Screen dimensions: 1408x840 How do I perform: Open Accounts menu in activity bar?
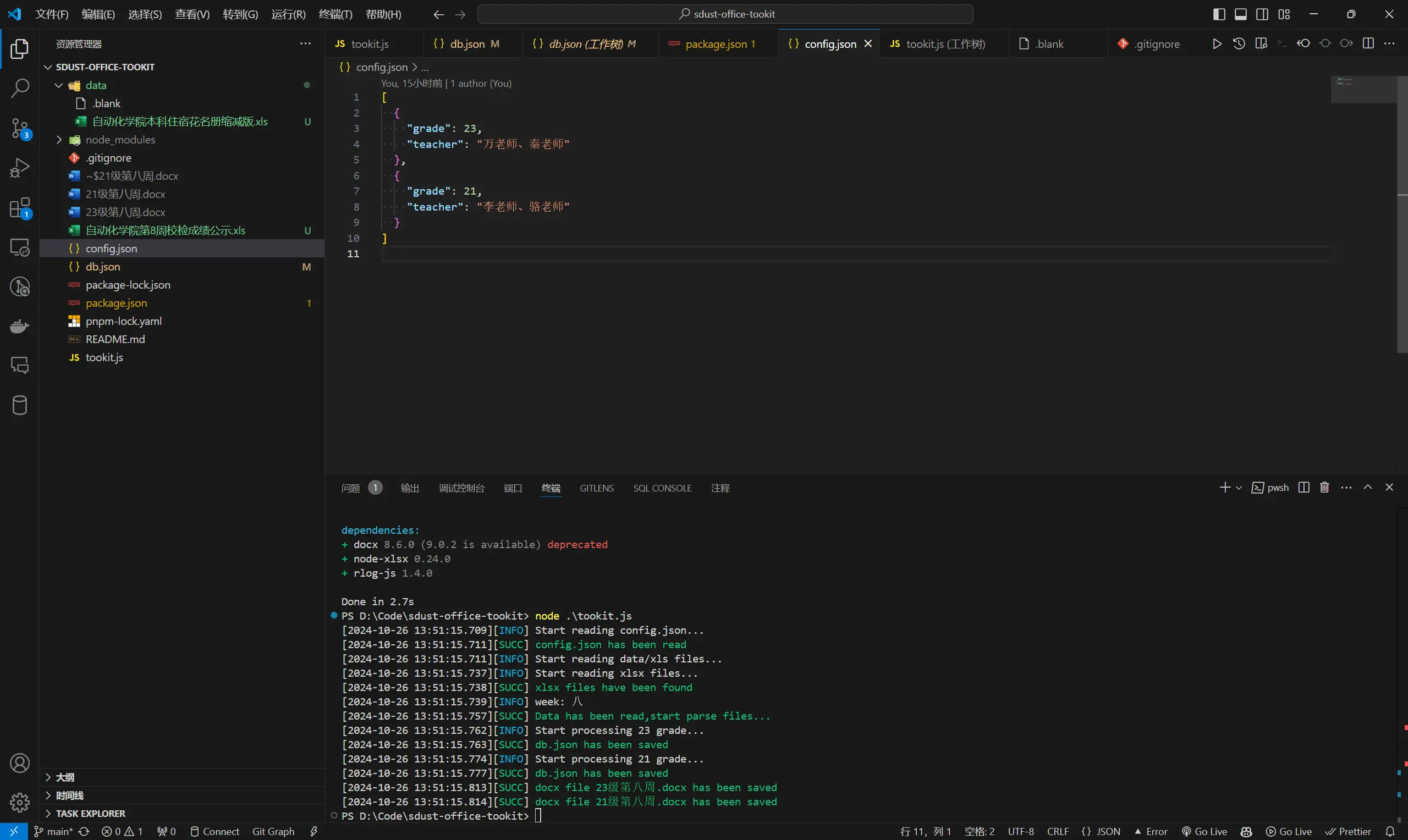(20, 763)
